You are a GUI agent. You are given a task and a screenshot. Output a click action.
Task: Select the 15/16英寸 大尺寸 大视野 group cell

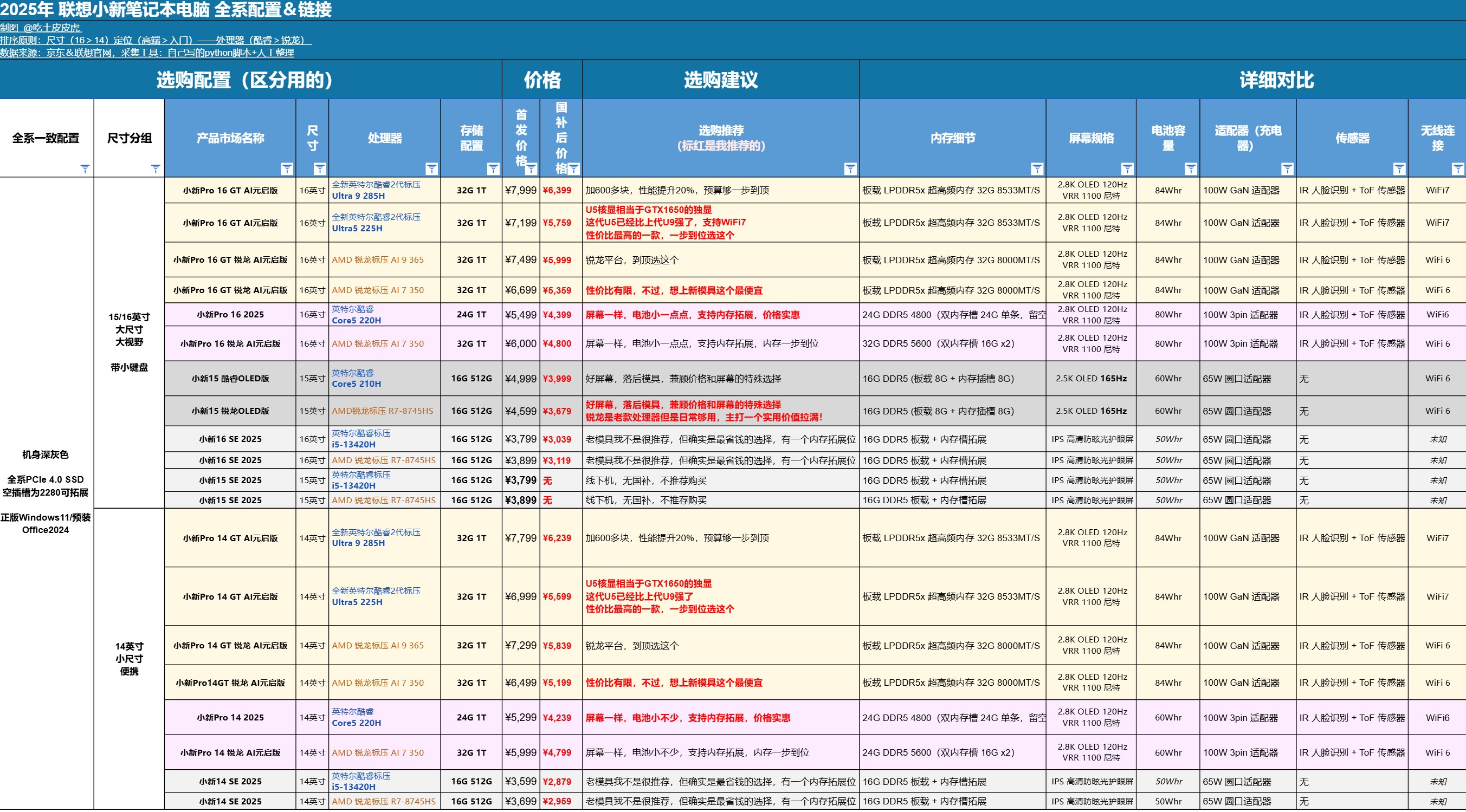(129, 342)
